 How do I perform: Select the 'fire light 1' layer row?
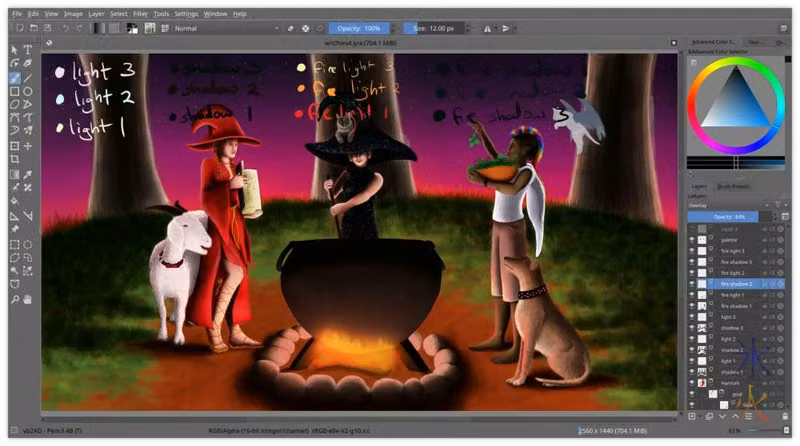coord(736,295)
